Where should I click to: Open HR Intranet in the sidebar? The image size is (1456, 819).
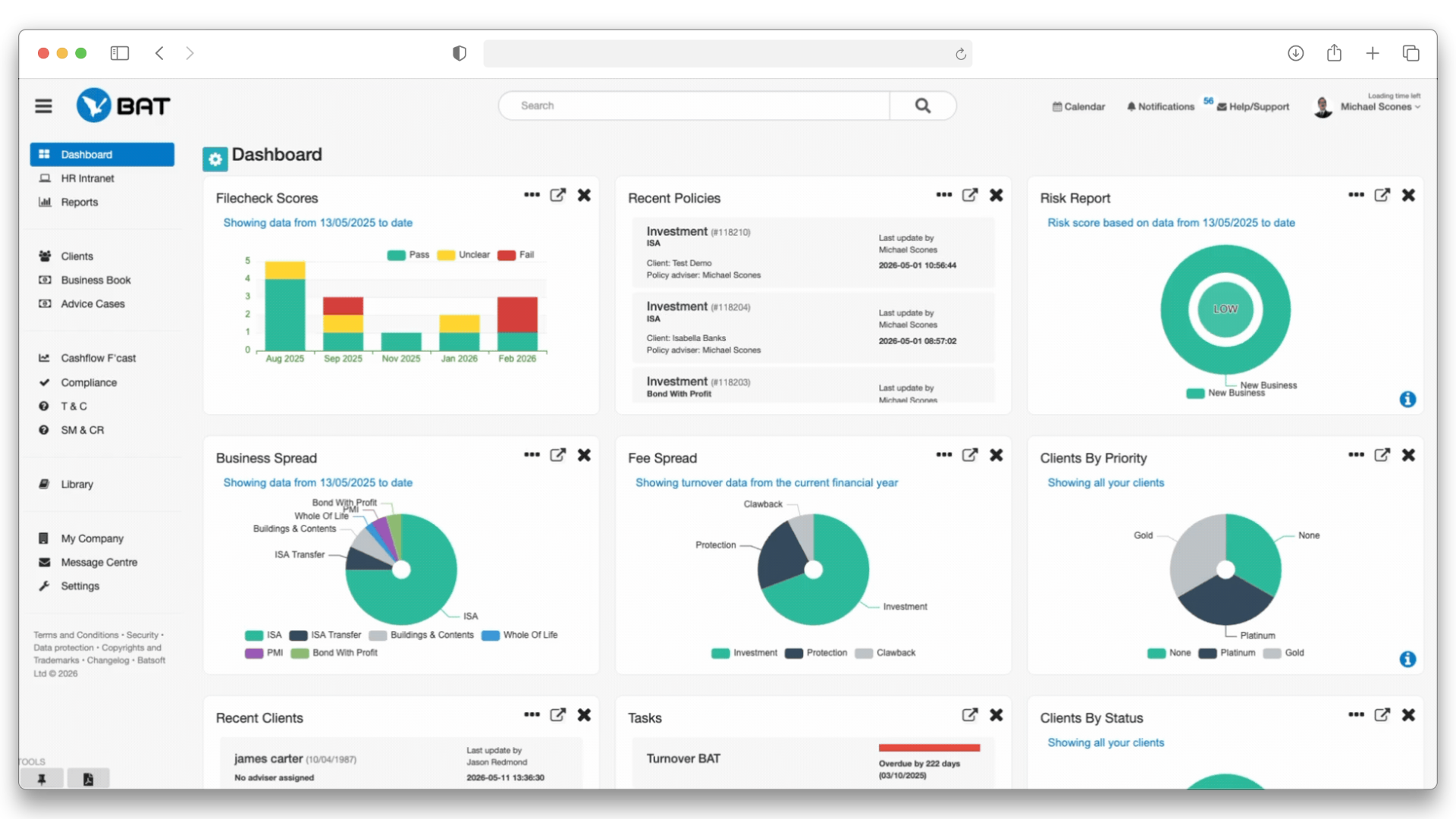(87, 178)
